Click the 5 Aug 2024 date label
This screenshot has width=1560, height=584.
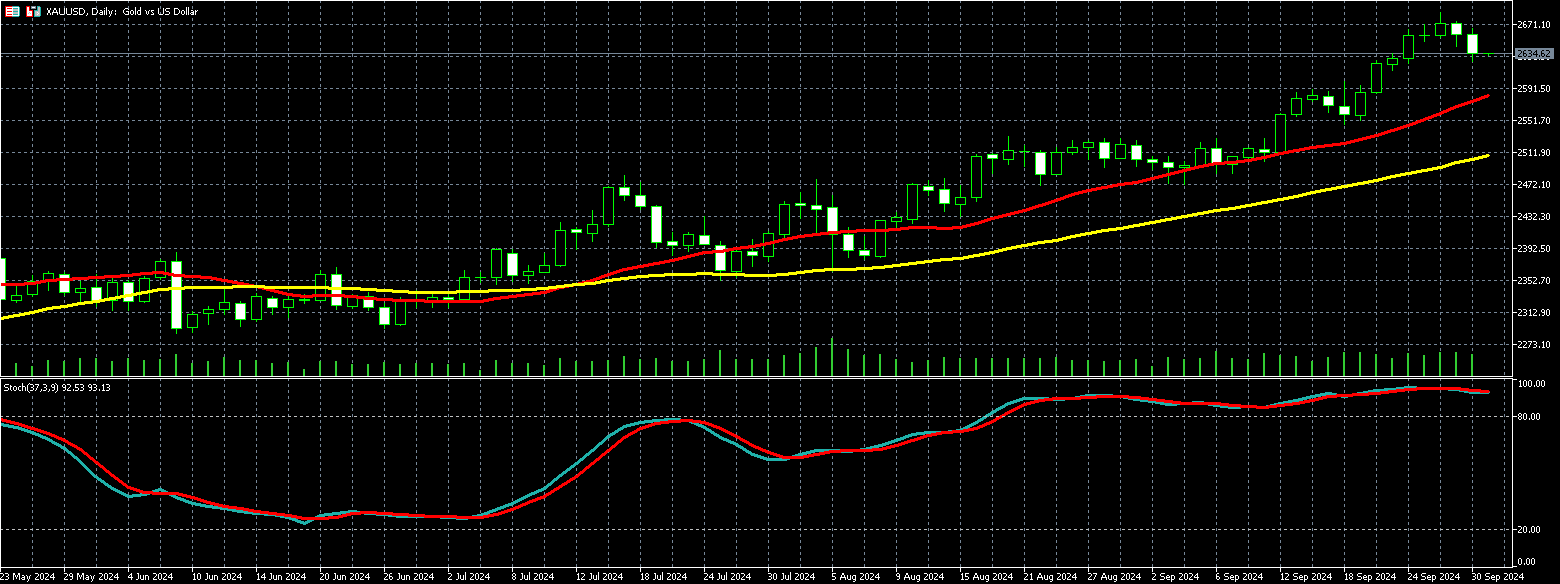tap(855, 577)
